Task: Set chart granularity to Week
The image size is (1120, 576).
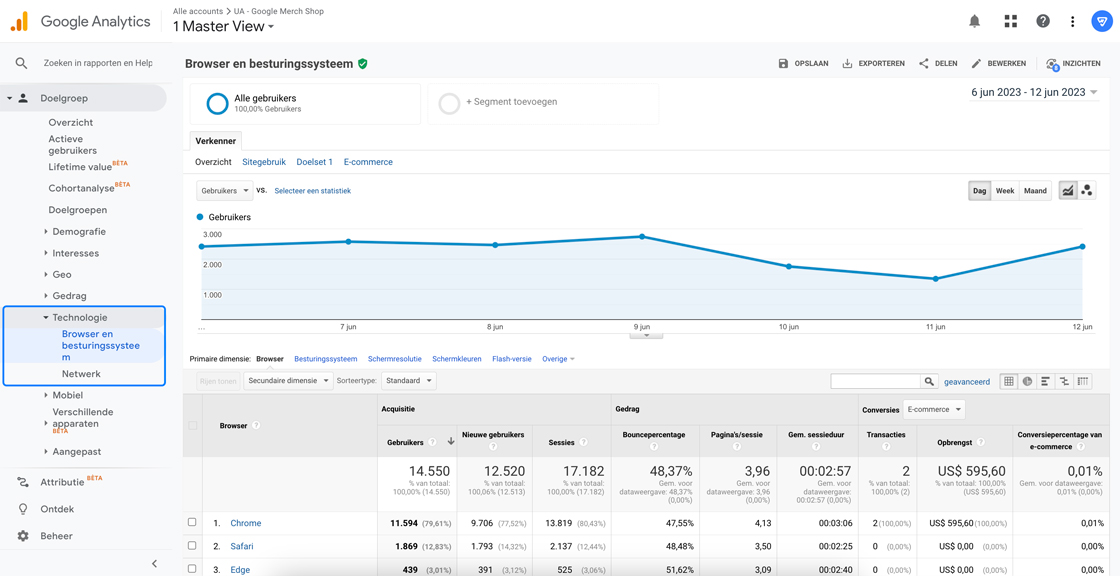Action: [x=1005, y=191]
